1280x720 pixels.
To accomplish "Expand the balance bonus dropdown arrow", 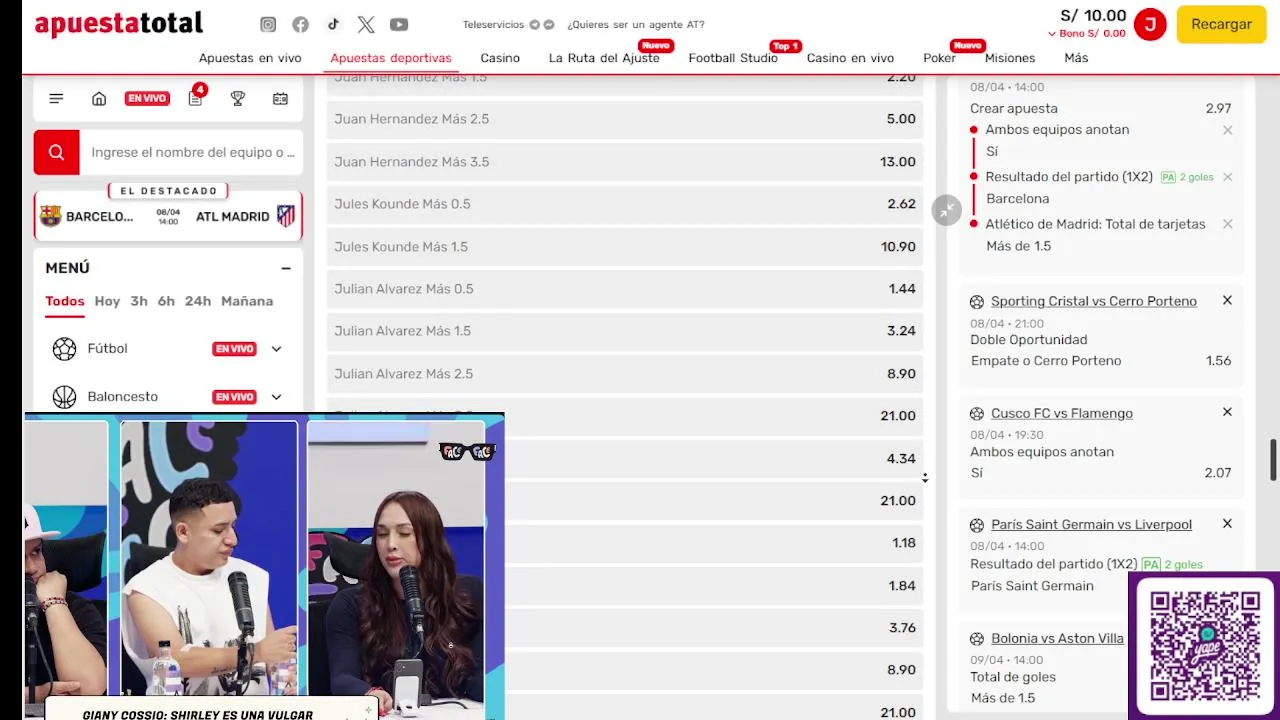I will click(1052, 34).
